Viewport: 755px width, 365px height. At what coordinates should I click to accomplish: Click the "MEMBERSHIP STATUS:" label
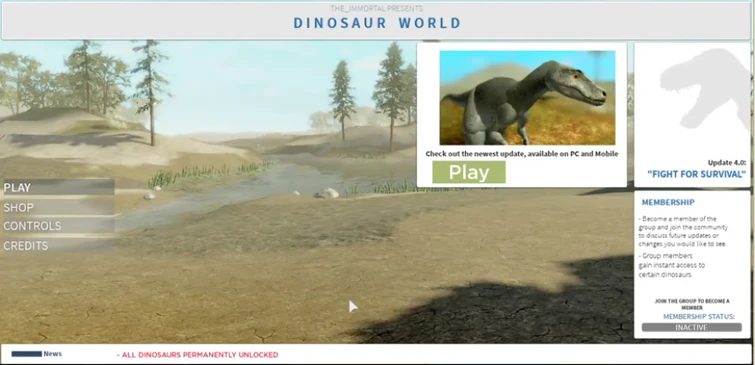click(x=699, y=316)
